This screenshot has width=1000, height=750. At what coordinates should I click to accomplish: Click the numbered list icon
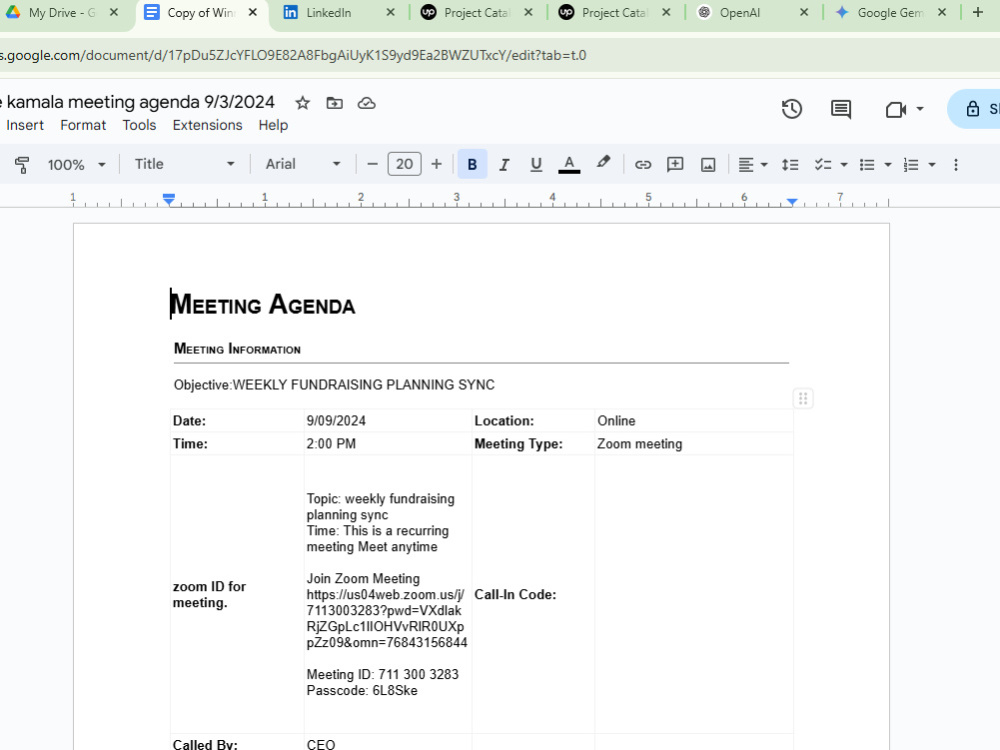click(x=911, y=165)
